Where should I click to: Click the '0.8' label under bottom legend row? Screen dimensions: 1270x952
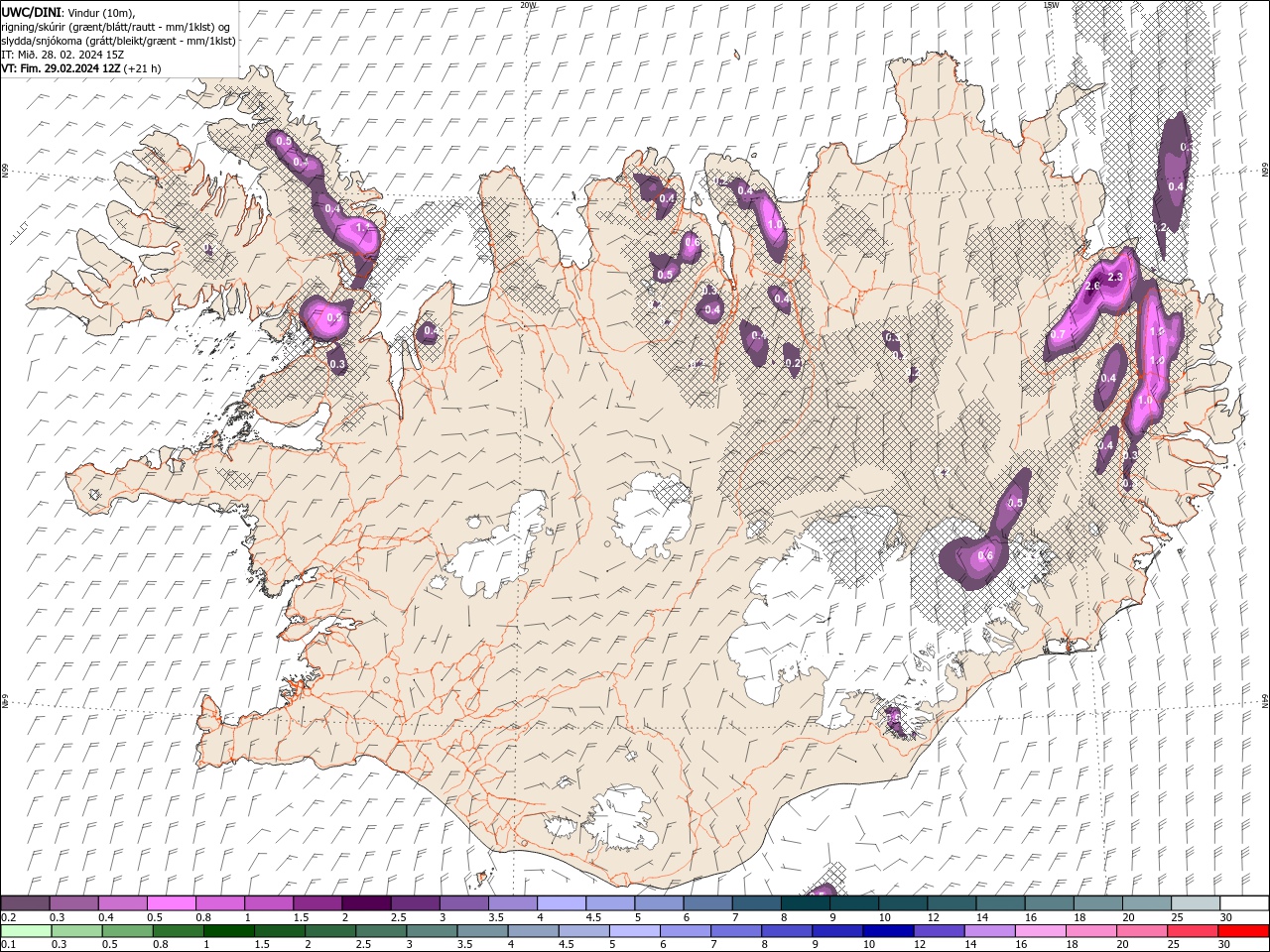point(160,945)
